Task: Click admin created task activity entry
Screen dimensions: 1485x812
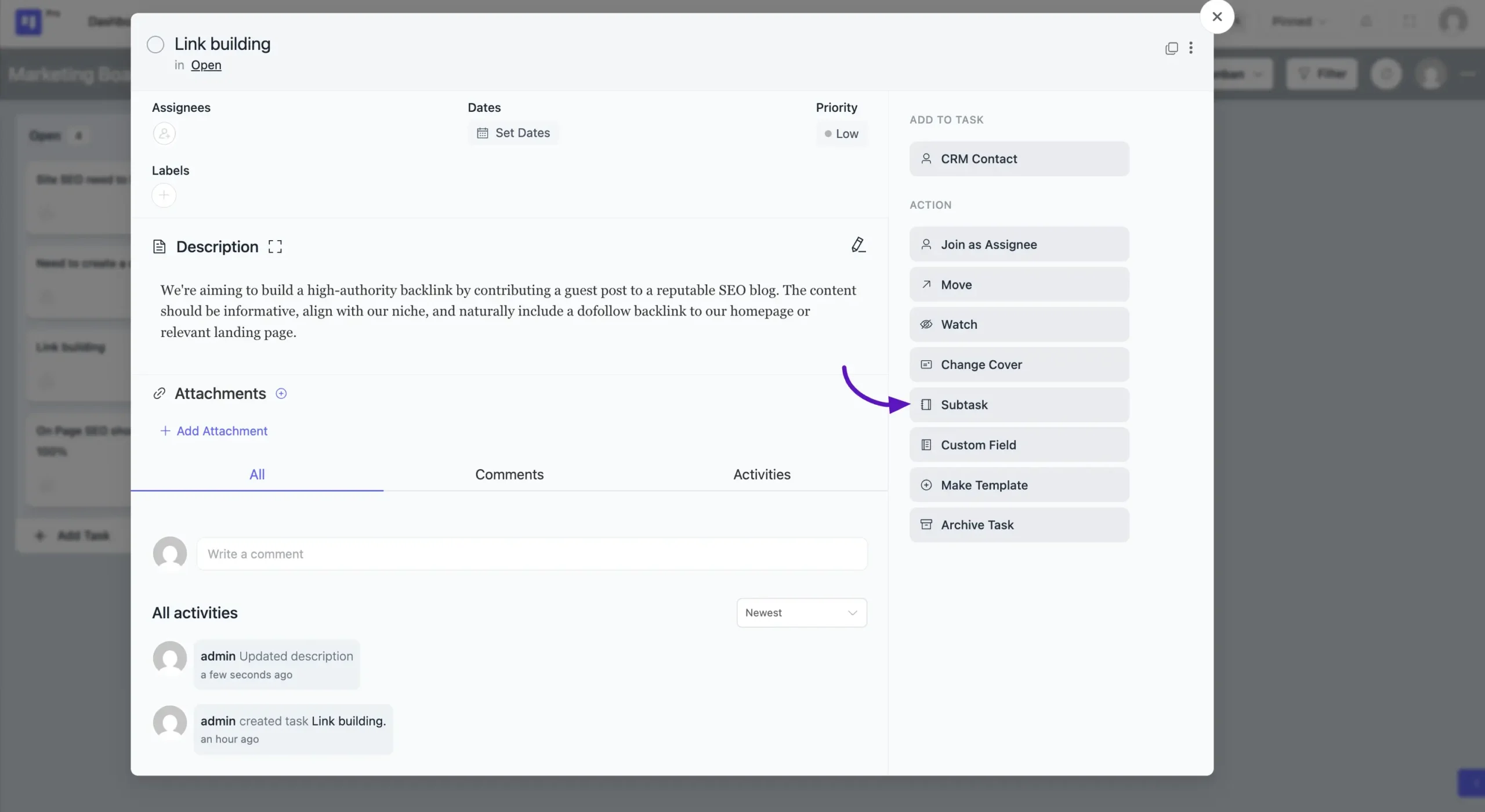Action: click(x=293, y=730)
